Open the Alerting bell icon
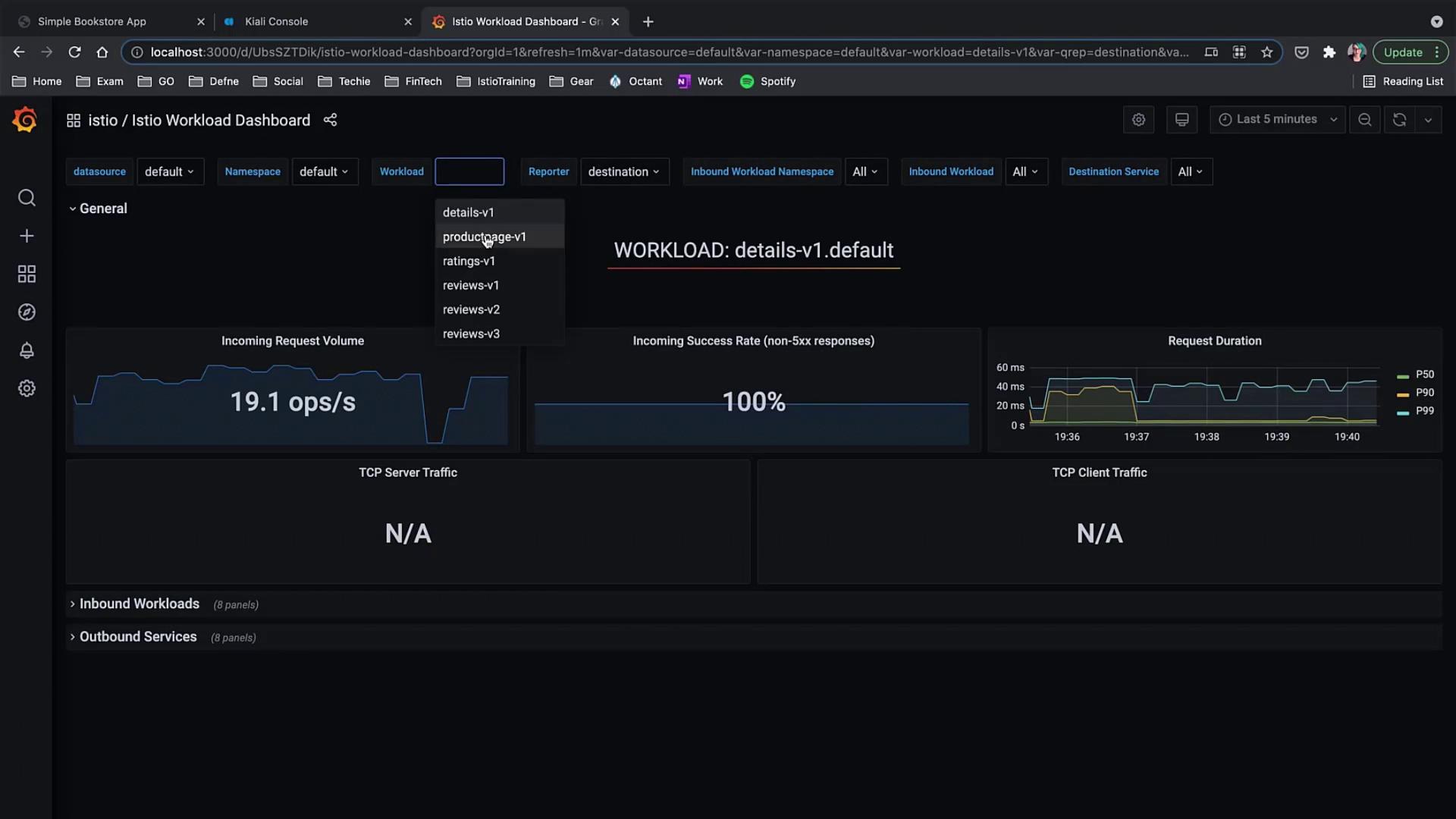 pyautogui.click(x=27, y=350)
